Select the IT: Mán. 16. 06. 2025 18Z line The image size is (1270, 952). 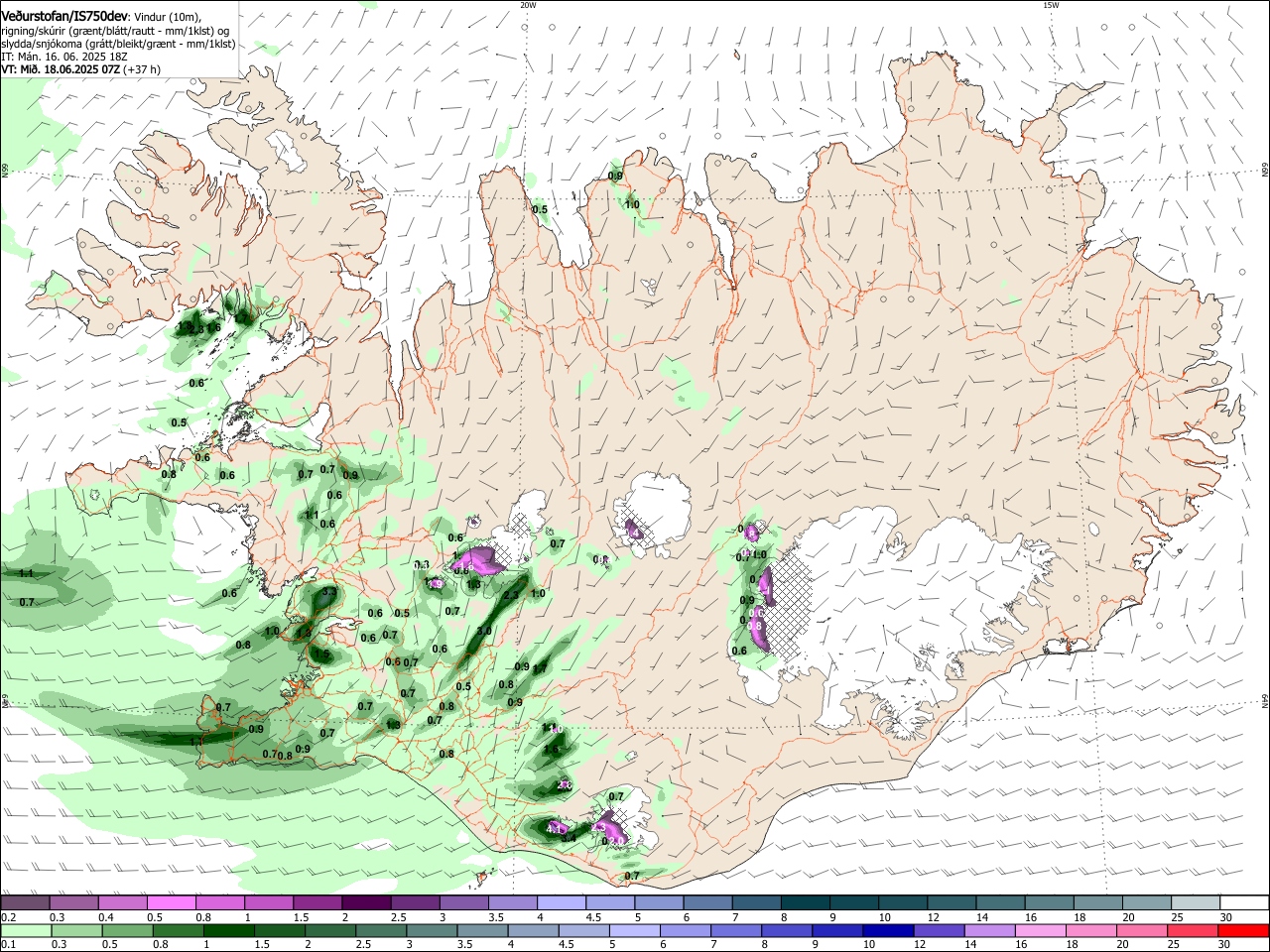(x=64, y=57)
